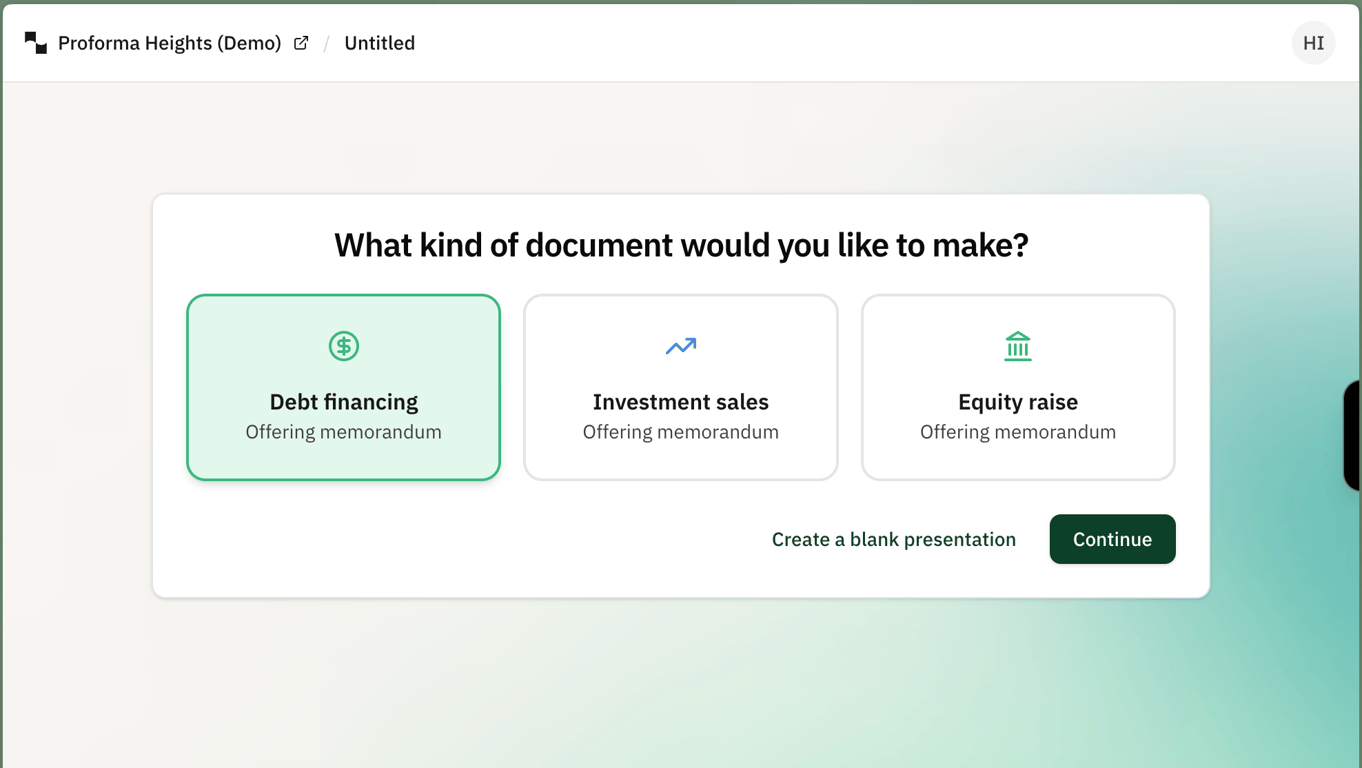Click the upward trend arrow icon on Investment sales
Screen dimensions: 1362x768
click(680, 346)
